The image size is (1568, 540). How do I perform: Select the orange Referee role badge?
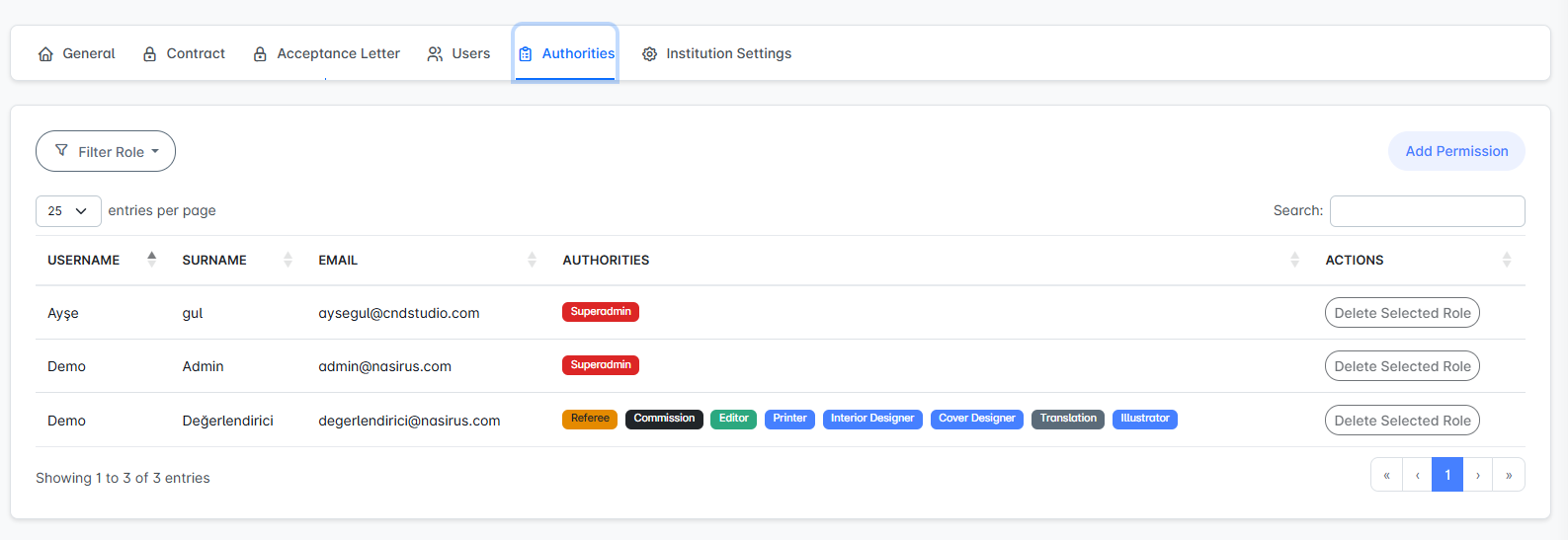point(590,419)
